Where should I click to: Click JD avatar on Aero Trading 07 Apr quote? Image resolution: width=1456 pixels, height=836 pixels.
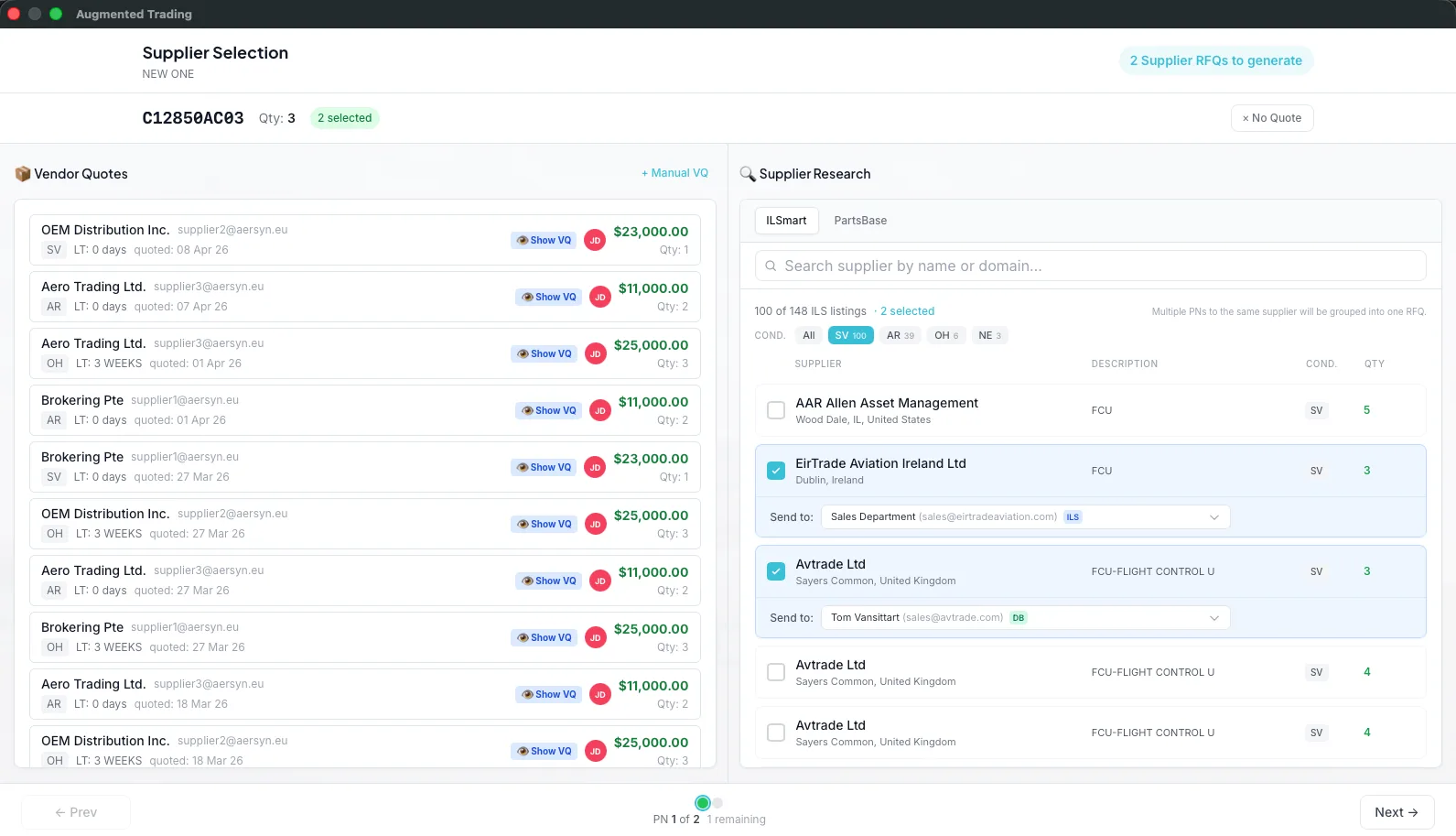click(600, 297)
